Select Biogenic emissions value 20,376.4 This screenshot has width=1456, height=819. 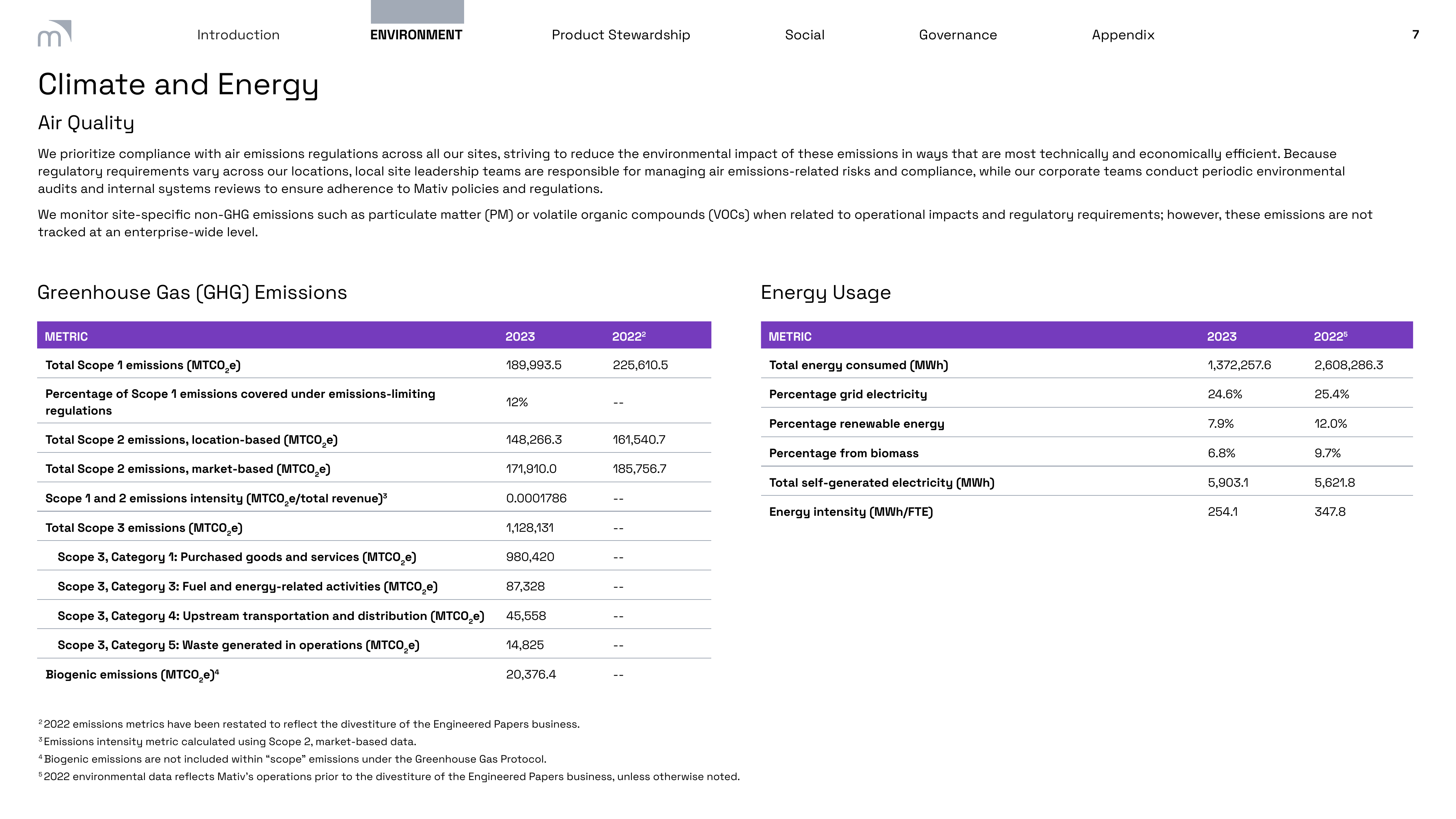click(531, 674)
